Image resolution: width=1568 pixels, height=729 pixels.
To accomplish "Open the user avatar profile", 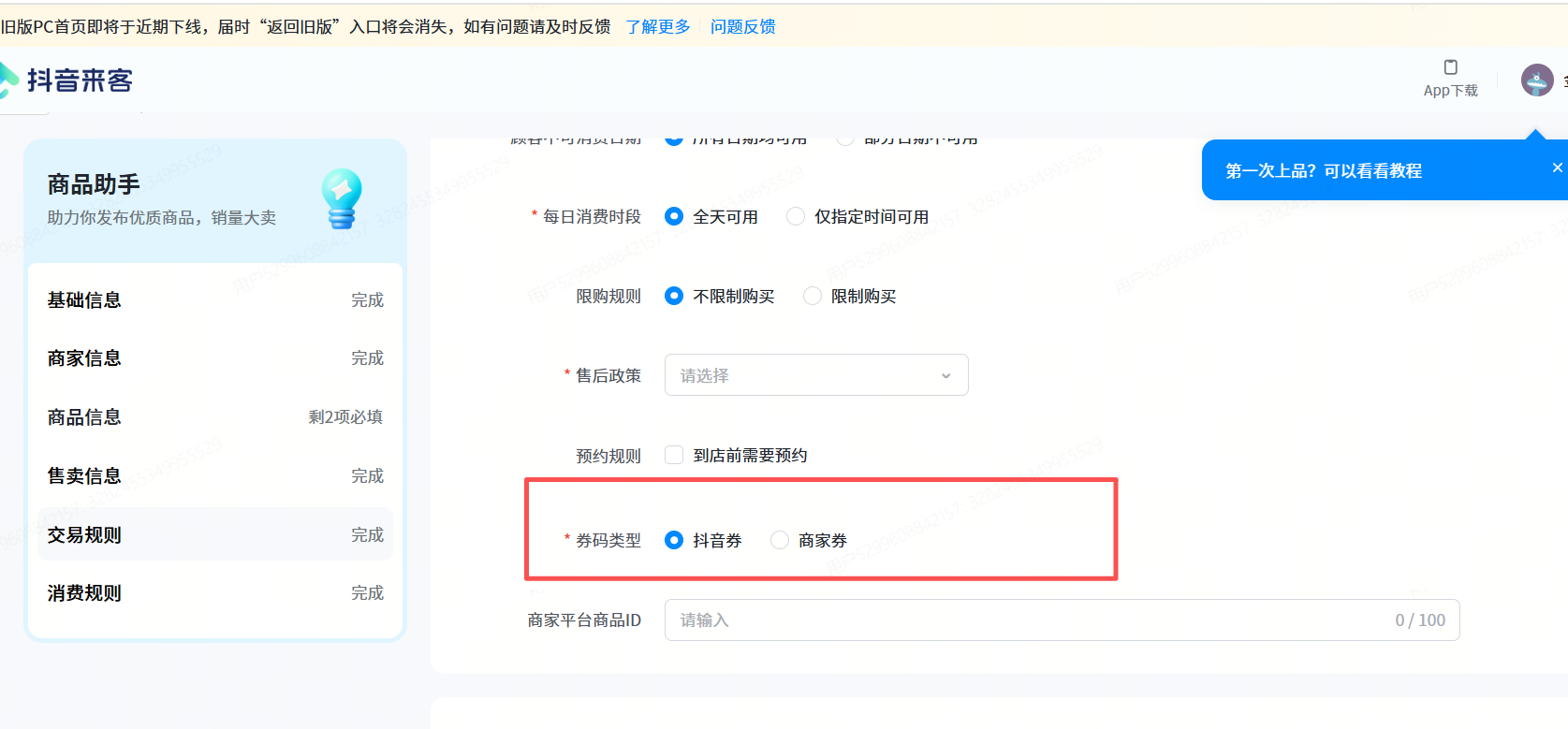I will 1536,80.
